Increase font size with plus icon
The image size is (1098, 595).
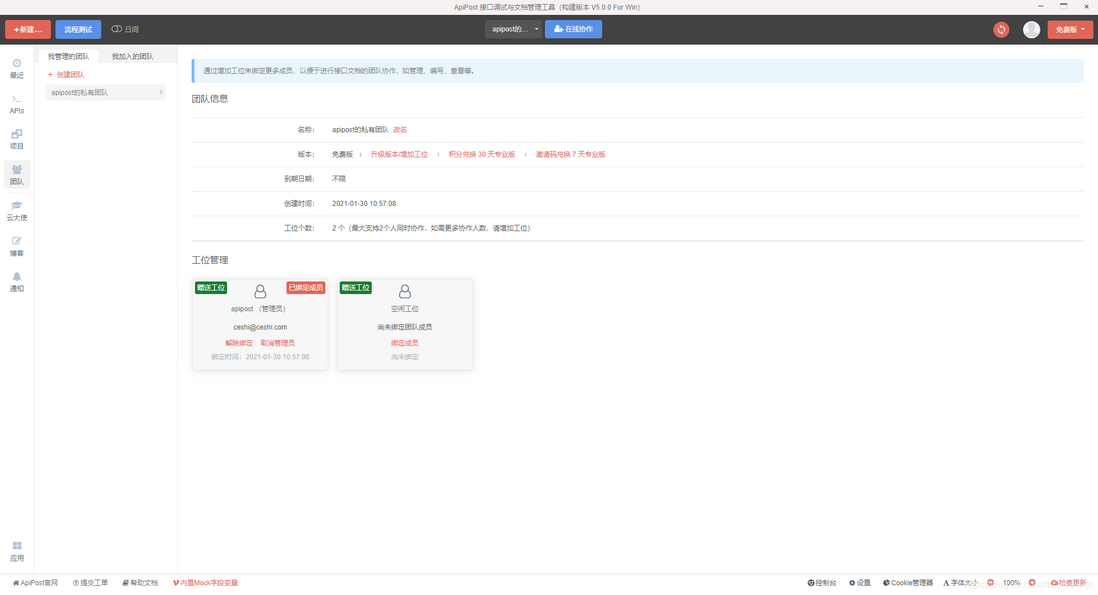(1032, 582)
